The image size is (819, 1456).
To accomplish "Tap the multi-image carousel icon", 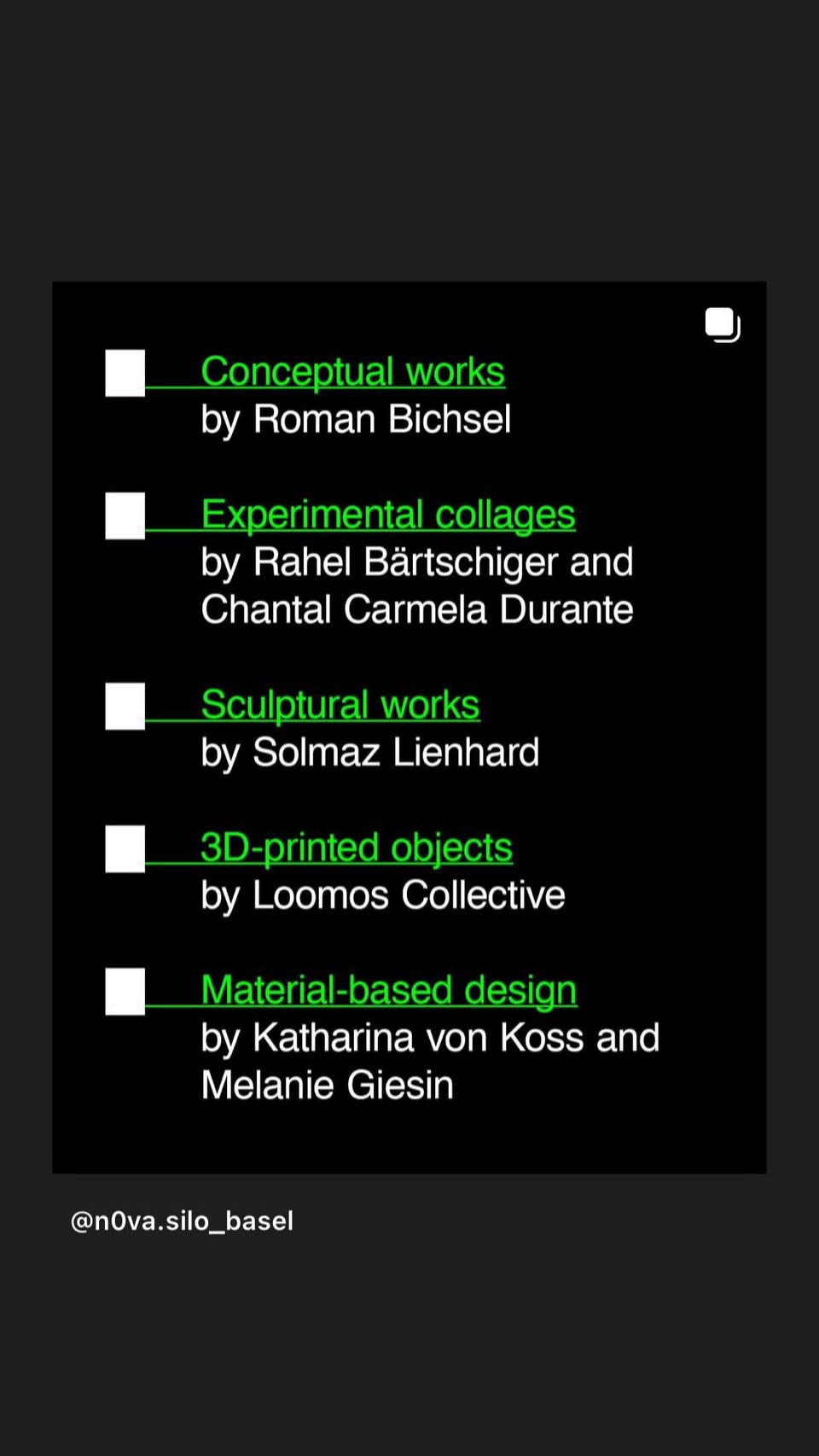I will coord(722,325).
